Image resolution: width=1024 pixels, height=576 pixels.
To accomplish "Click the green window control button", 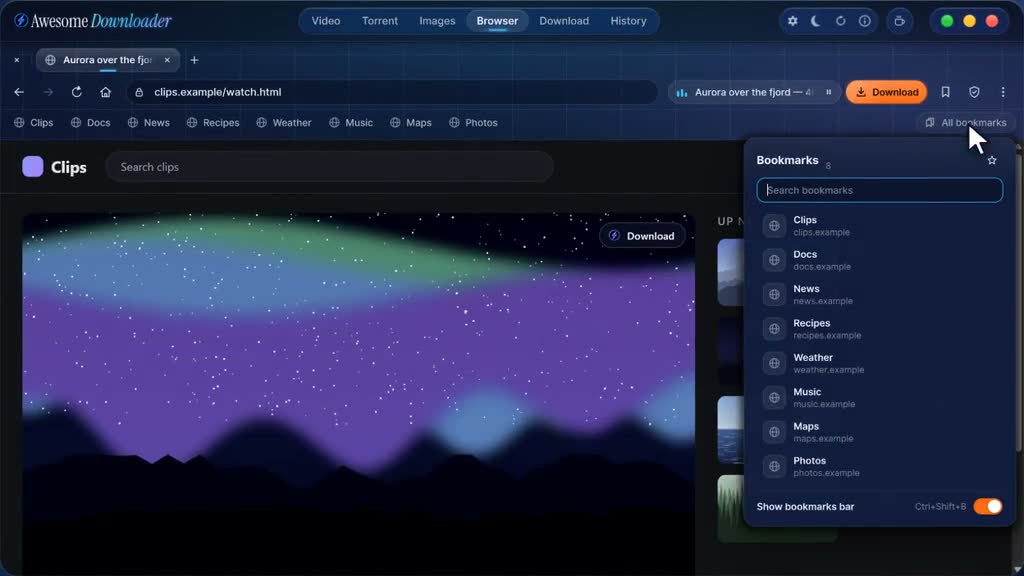I will tap(947, 21).
